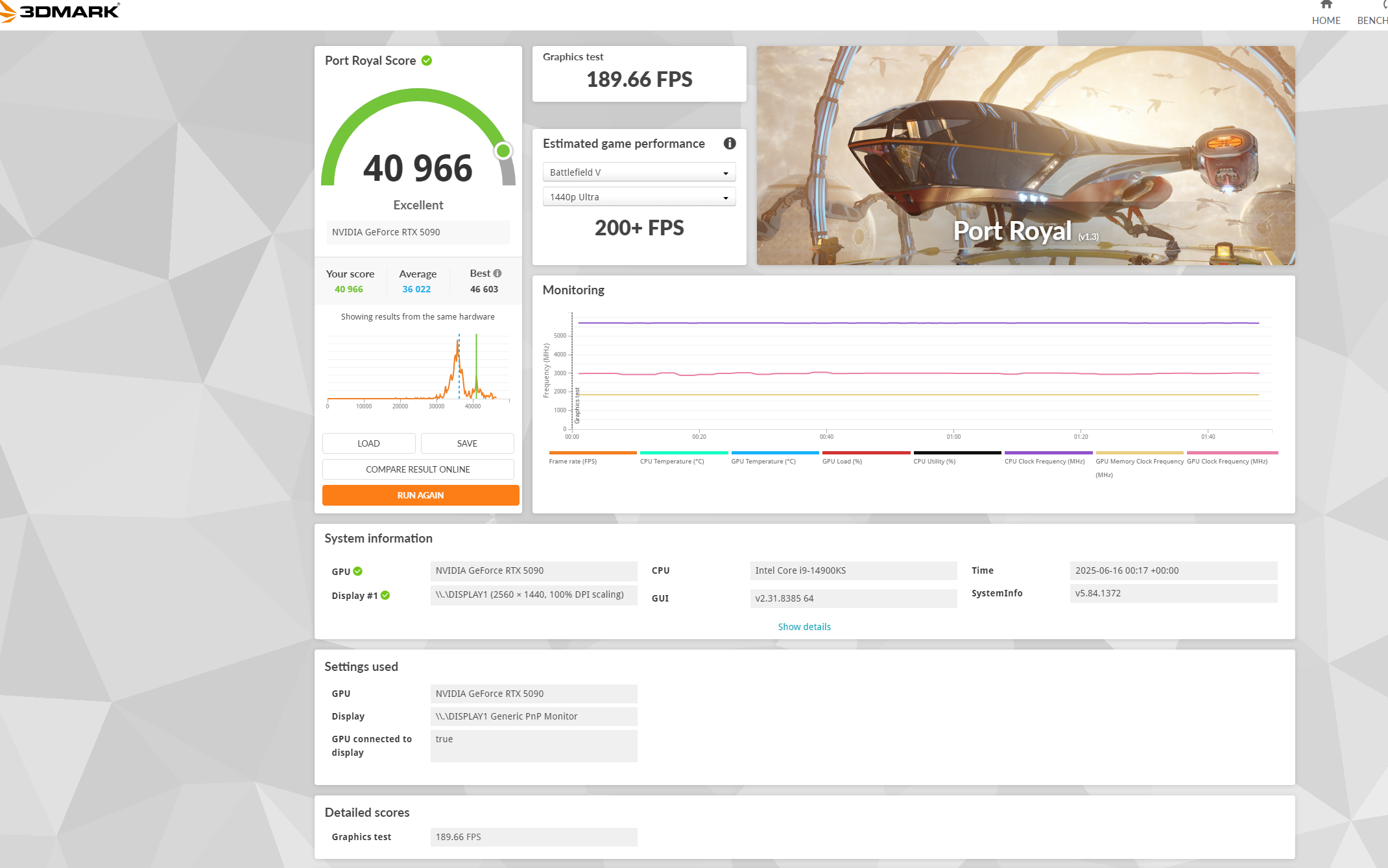1388x868 pixels.
Task: Toggle the Frame rate (FPS) legend entry
Action: click(572, 461)
